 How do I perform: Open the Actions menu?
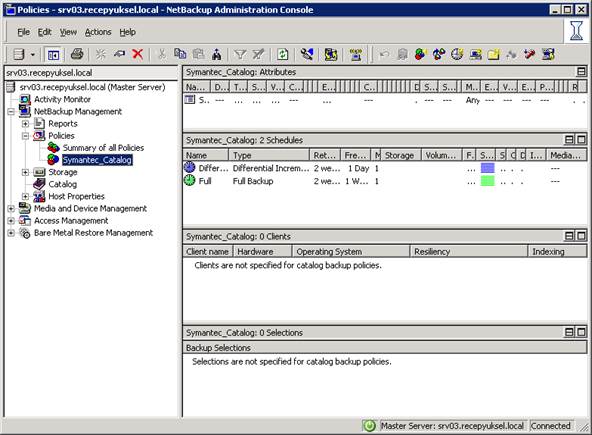pyautogui.click(x=98, y=32)
